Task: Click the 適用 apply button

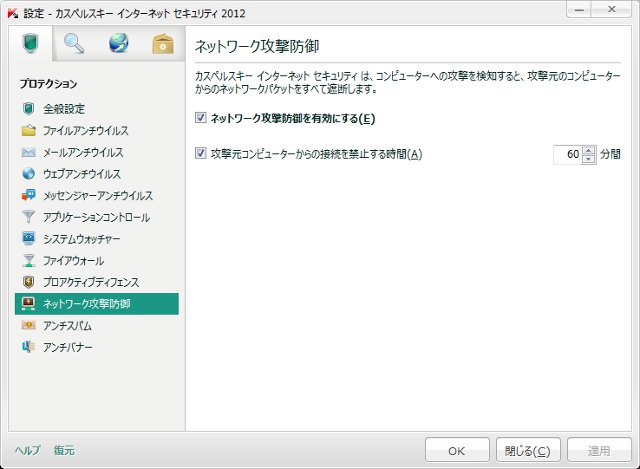Action: click(x=599, y=450)
